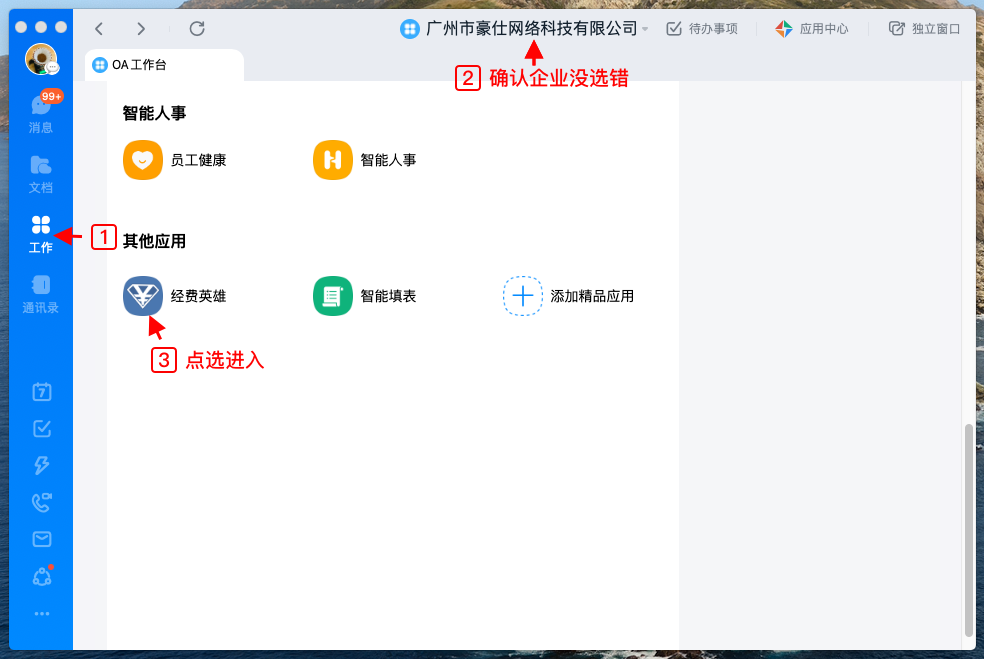
Task: Click the 经费英雄 app label
Action: pos(198,296)
